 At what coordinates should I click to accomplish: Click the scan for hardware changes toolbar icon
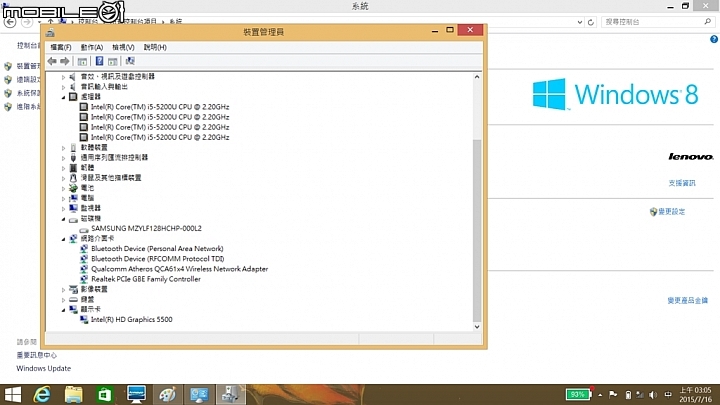pyautogui.click(x=130, y=61)
